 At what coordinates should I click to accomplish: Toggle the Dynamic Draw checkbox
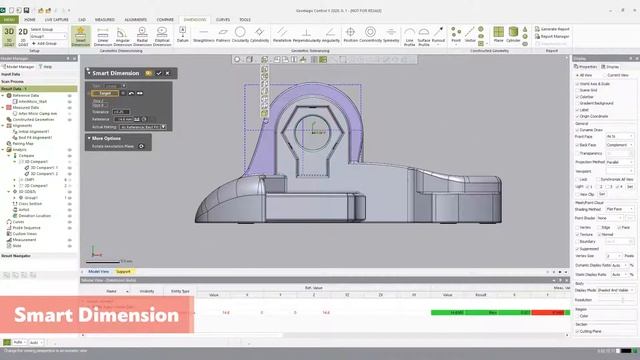tap(578, 130)
